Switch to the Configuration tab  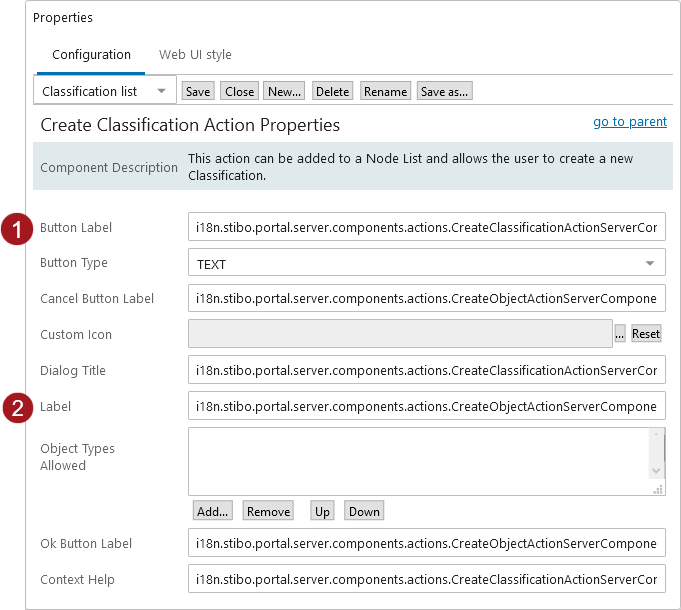point(91,55)
